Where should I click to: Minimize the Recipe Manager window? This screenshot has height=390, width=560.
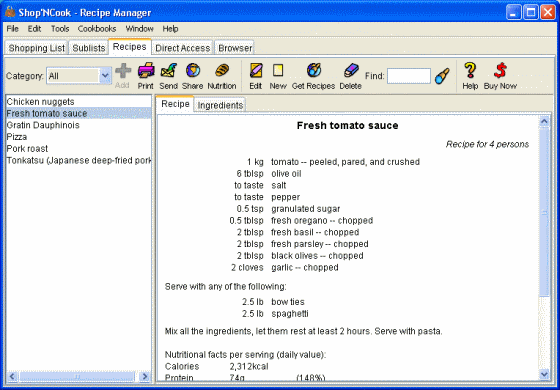514,12
